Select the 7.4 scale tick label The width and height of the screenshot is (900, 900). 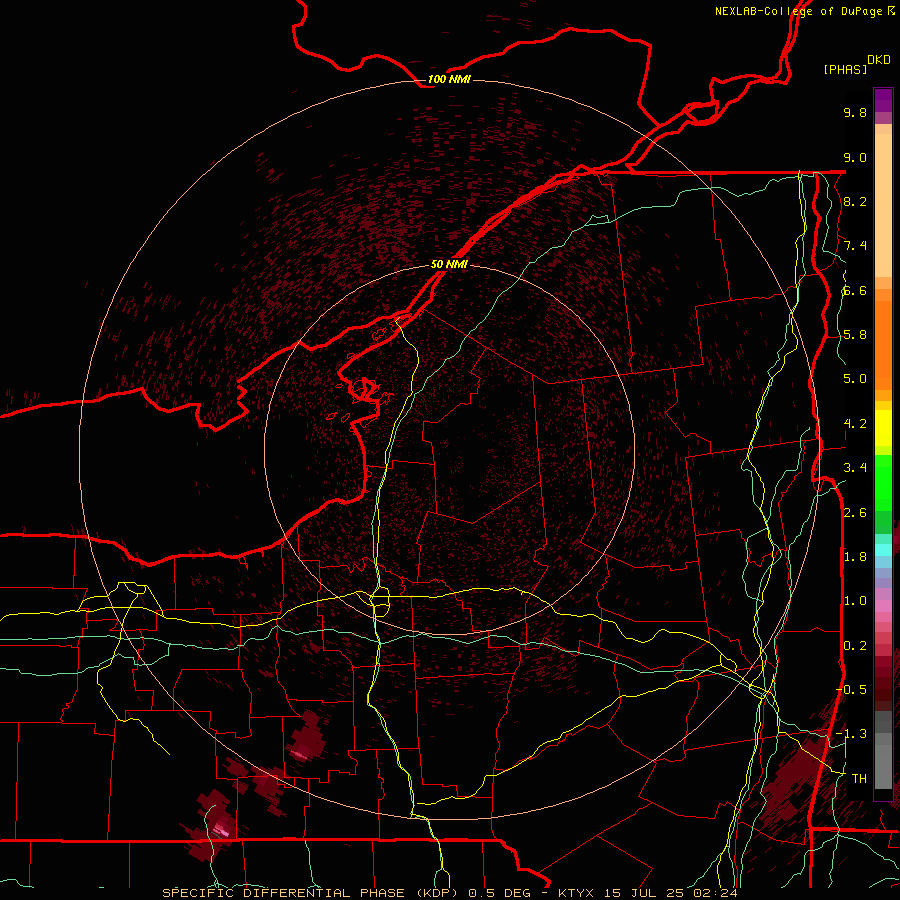(855, 246)
